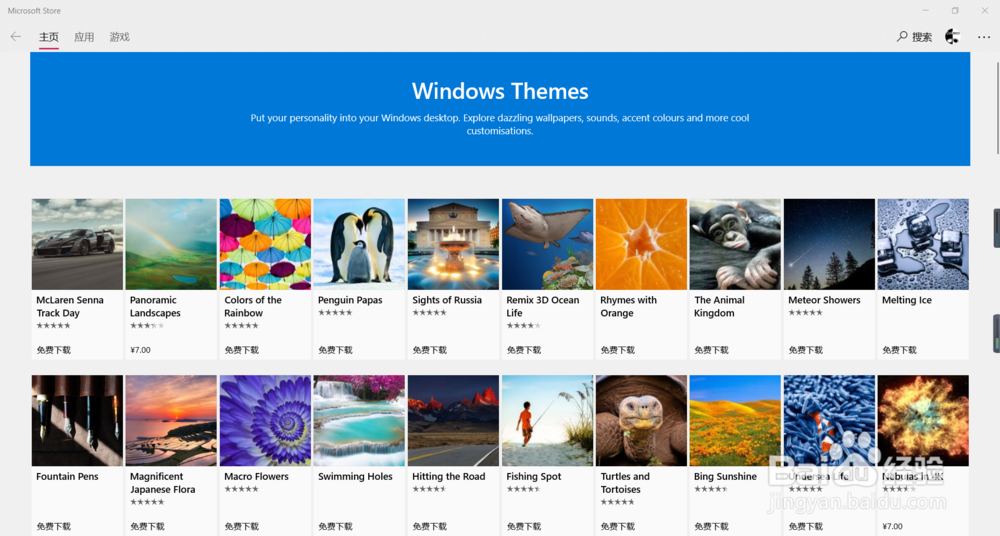Viewport: 1000px width, 536px height.
Task: Open the Melting Ice thumbnail
Action: (x=923, y=244)
